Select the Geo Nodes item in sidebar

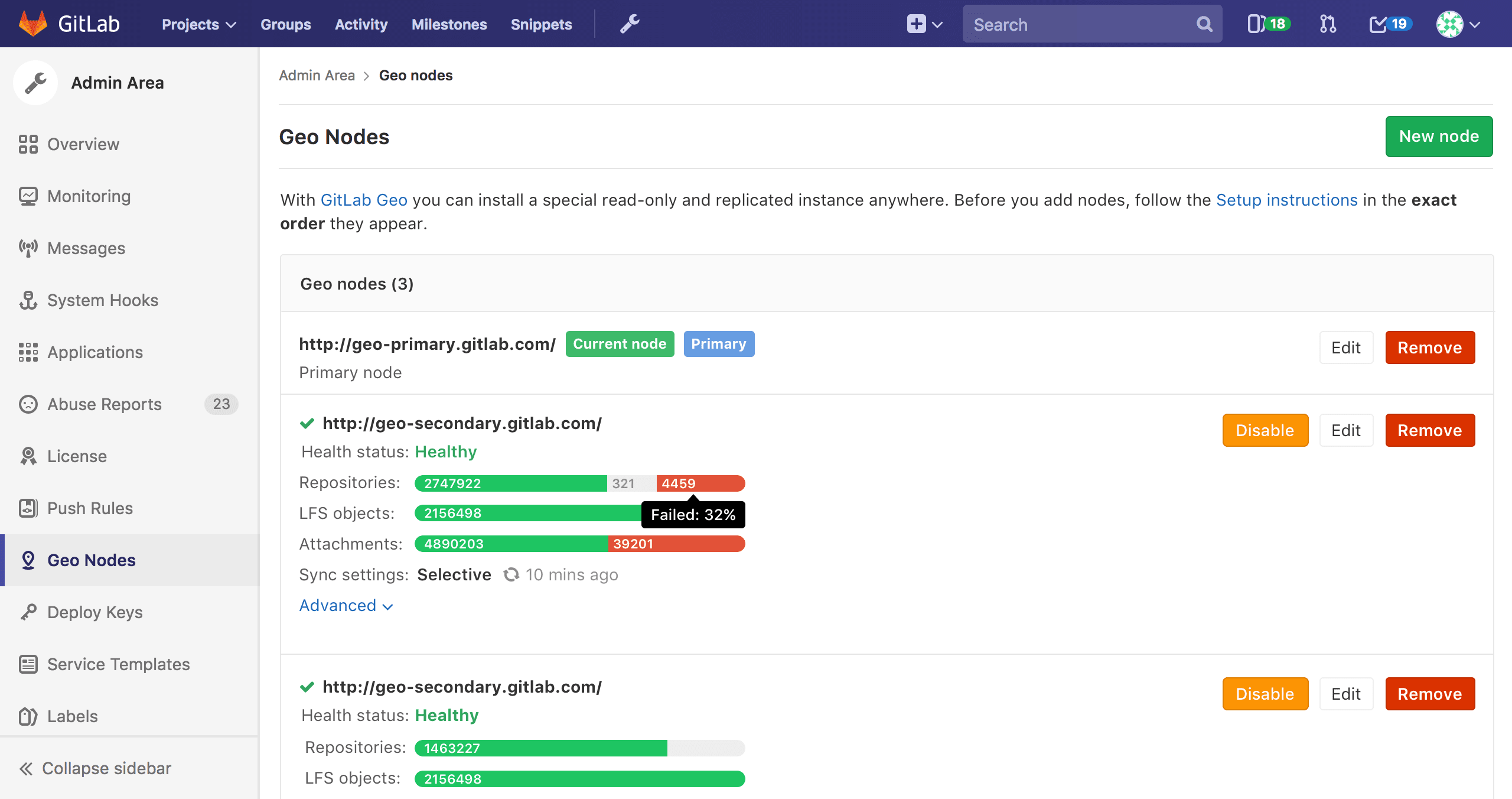[x=91, y=560]
